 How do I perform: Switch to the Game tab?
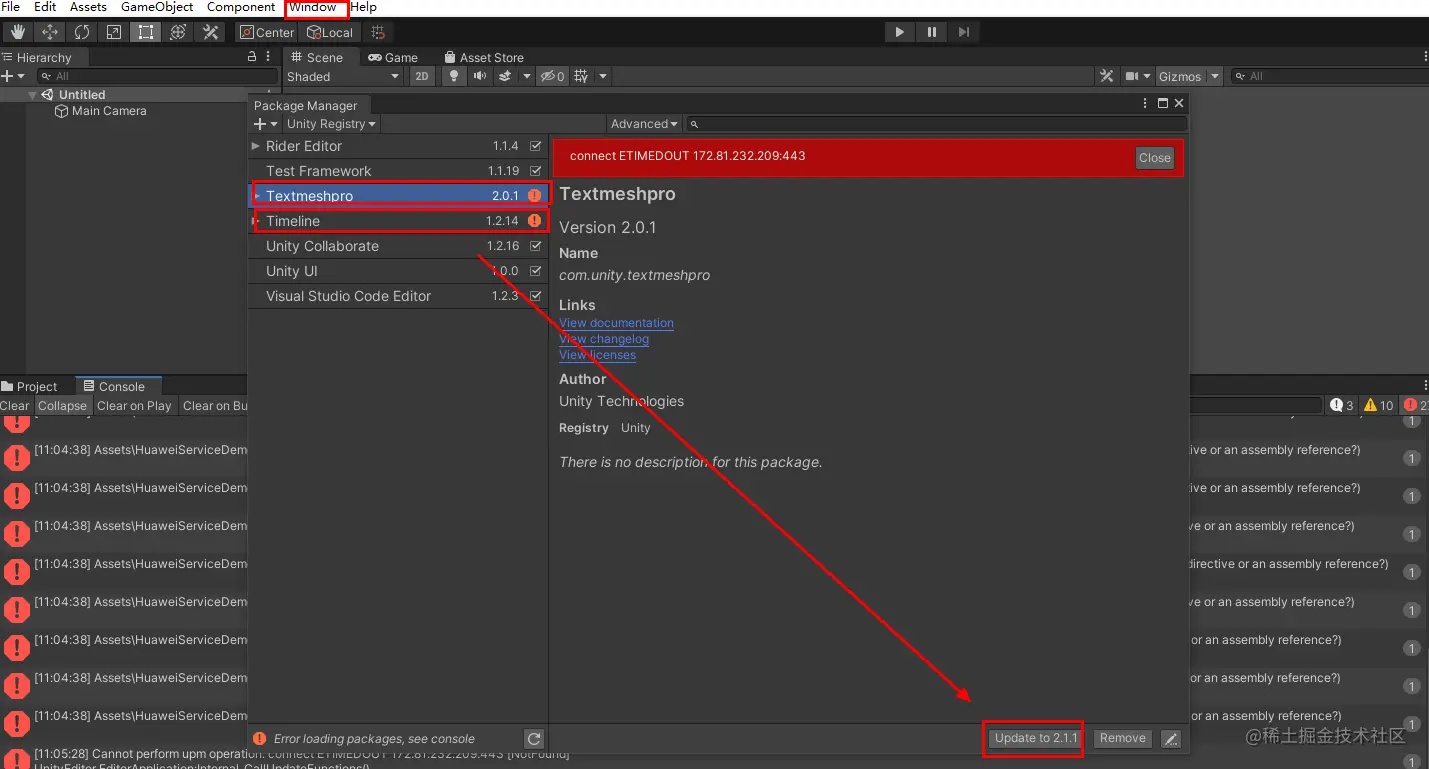pyautogui.click(x=393, y=57)
